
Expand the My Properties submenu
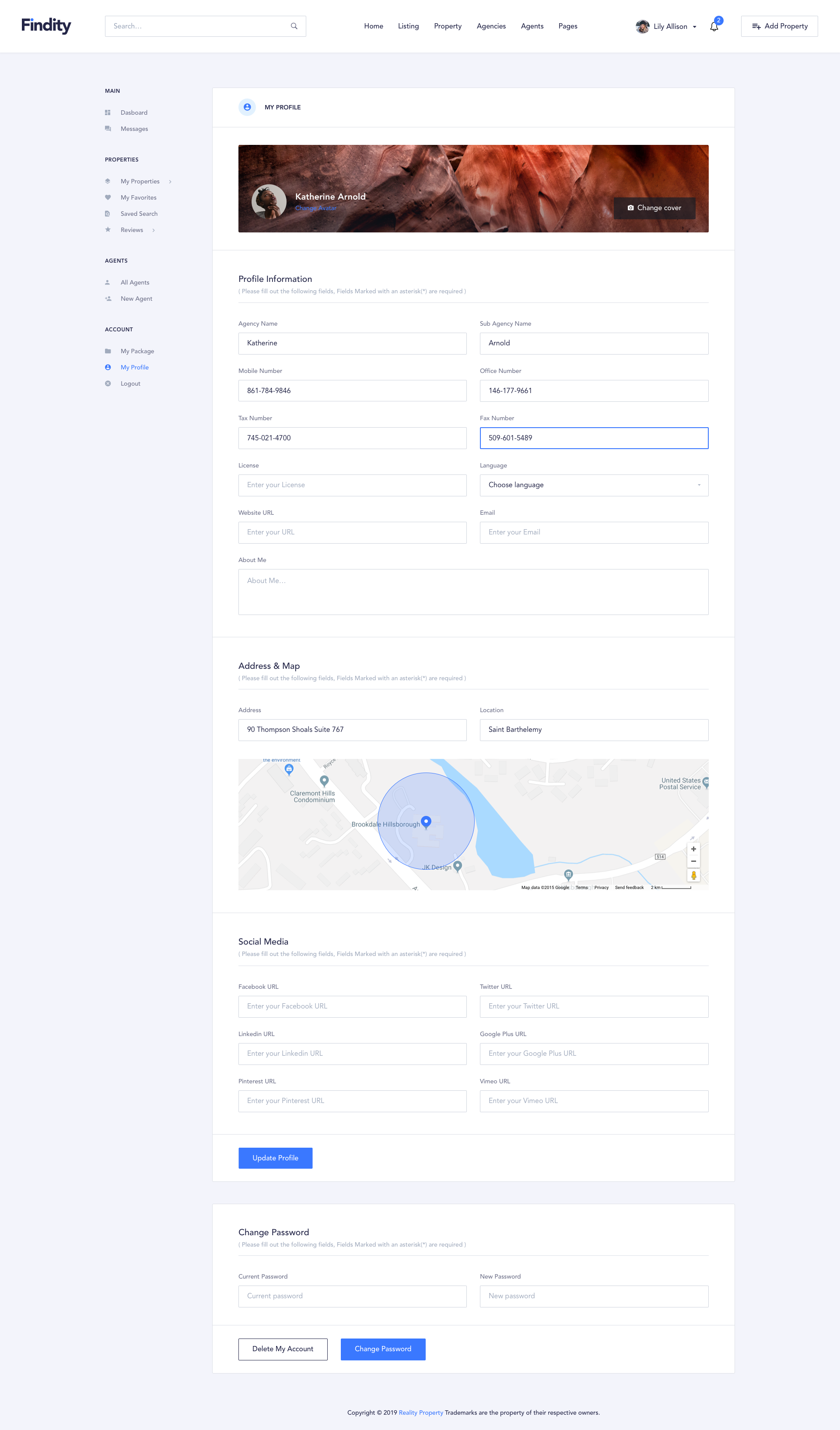click(x=170, y=182)
